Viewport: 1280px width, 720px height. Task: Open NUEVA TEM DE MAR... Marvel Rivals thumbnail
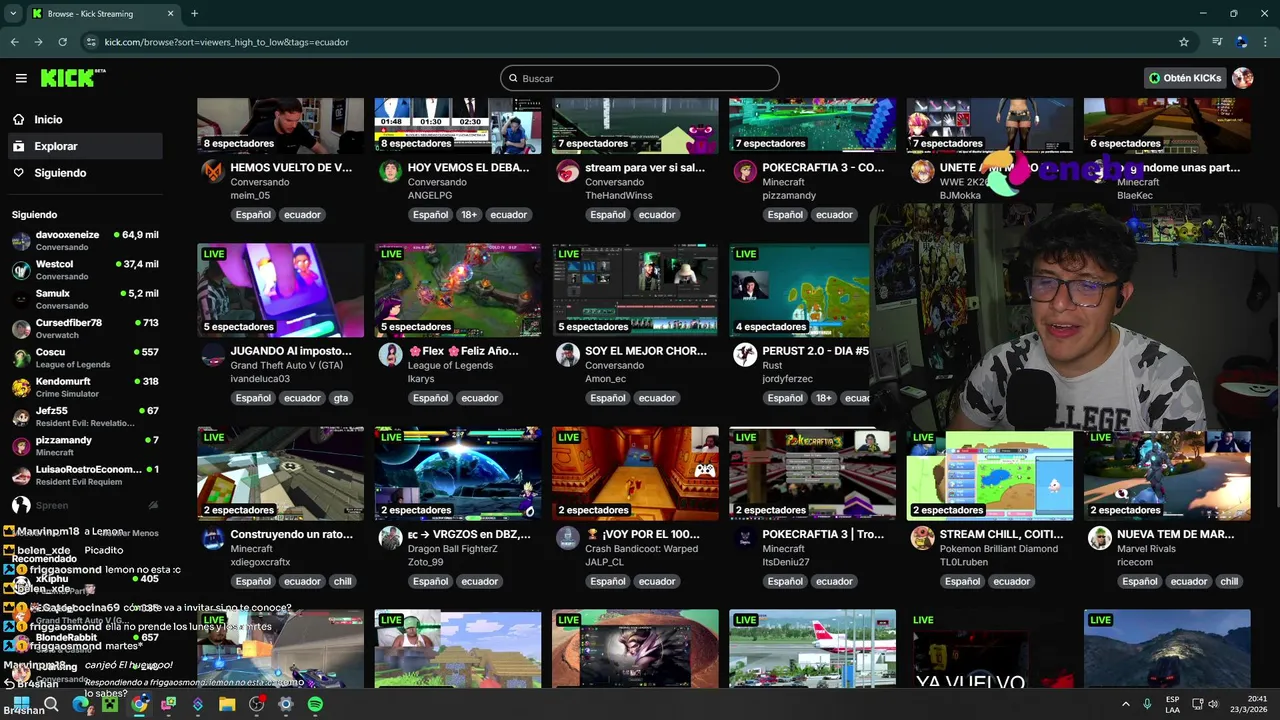pos(1167,474)
